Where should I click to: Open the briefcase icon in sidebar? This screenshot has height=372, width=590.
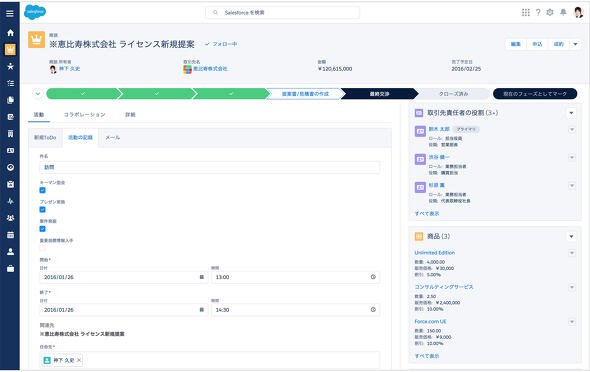pyautogui.click(x=10, y=269)
